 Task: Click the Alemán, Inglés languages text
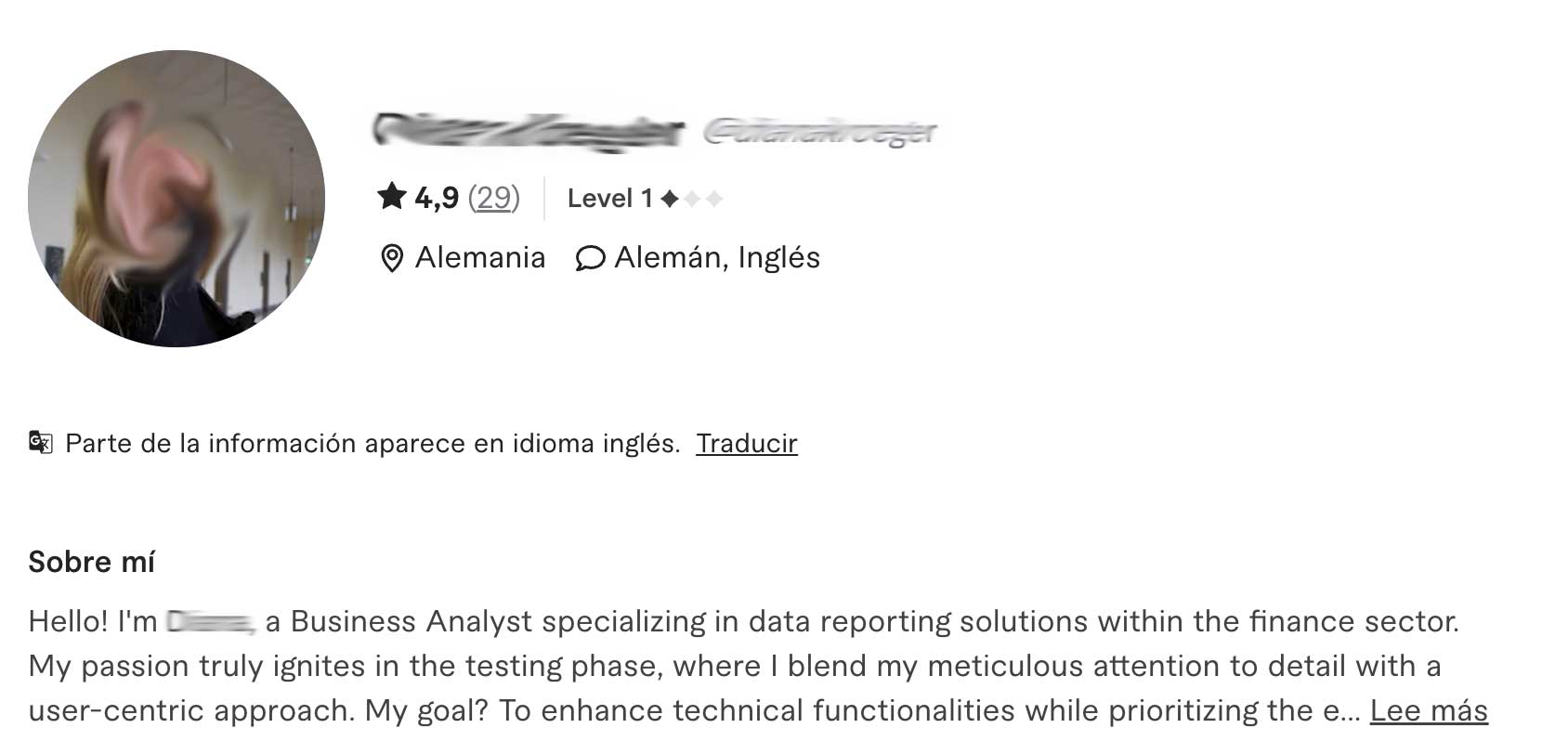coord(717,257)
